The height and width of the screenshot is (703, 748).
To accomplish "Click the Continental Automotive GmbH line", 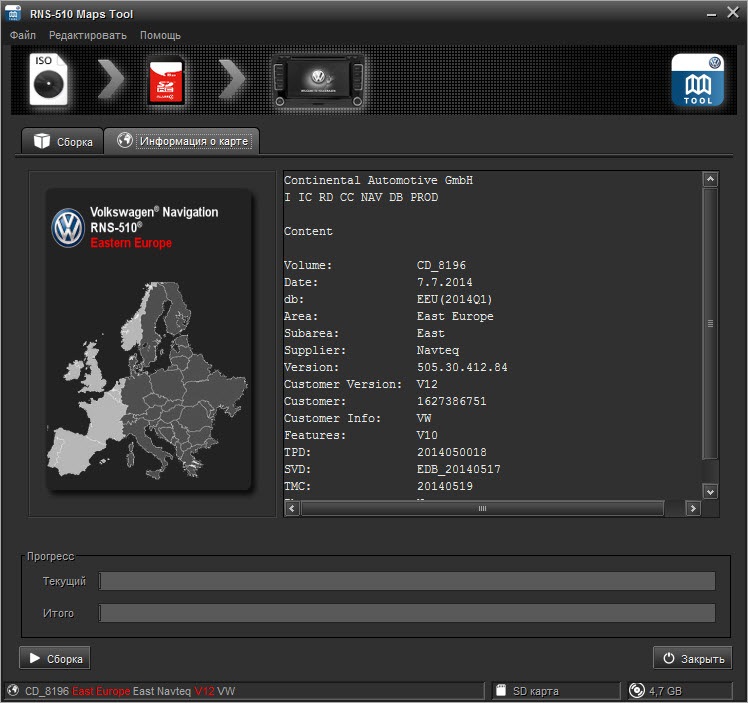I will (x=378, y=180).
